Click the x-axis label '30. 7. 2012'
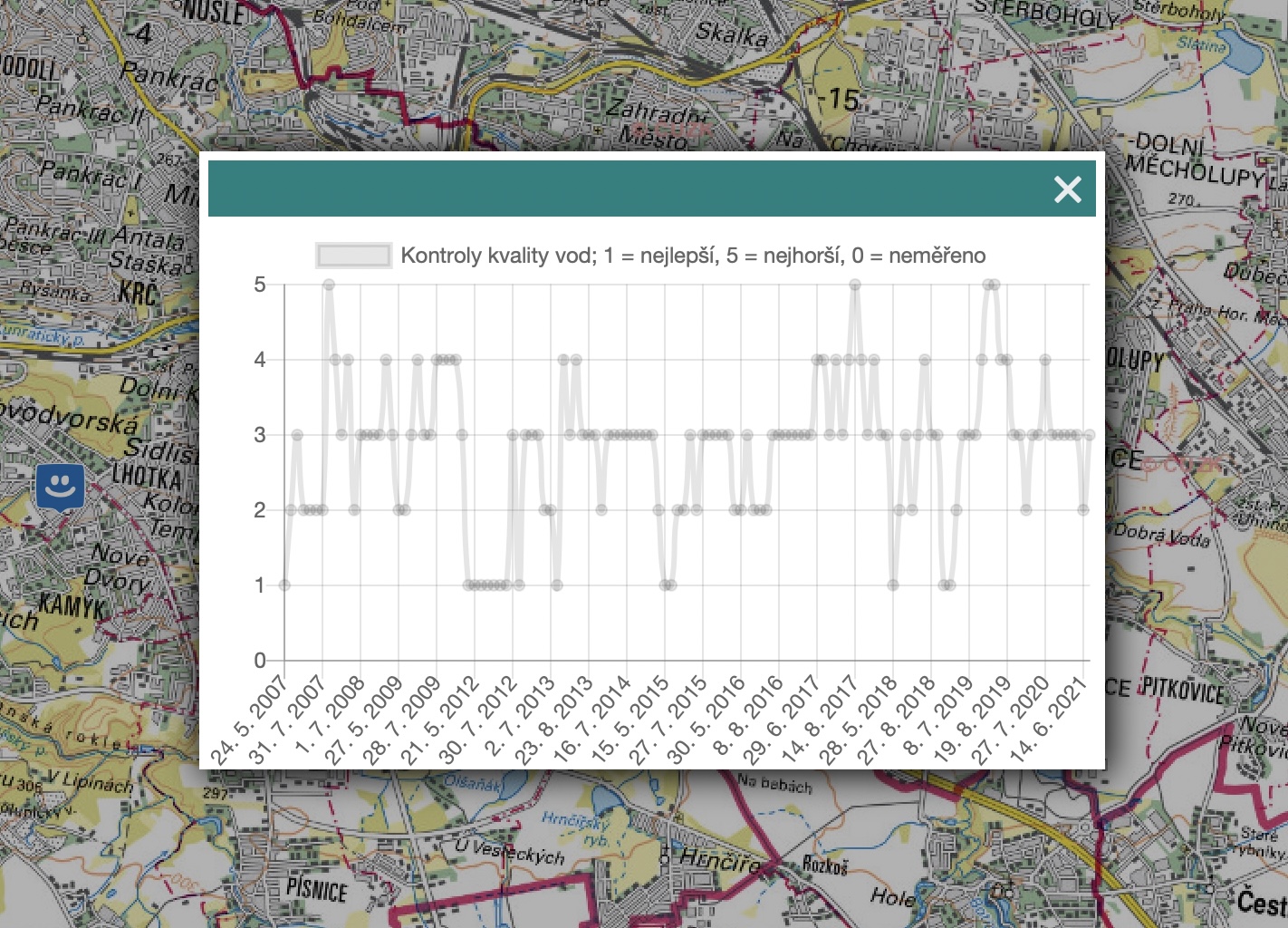This screenshot has width=1288, height=928. [476, 720]
